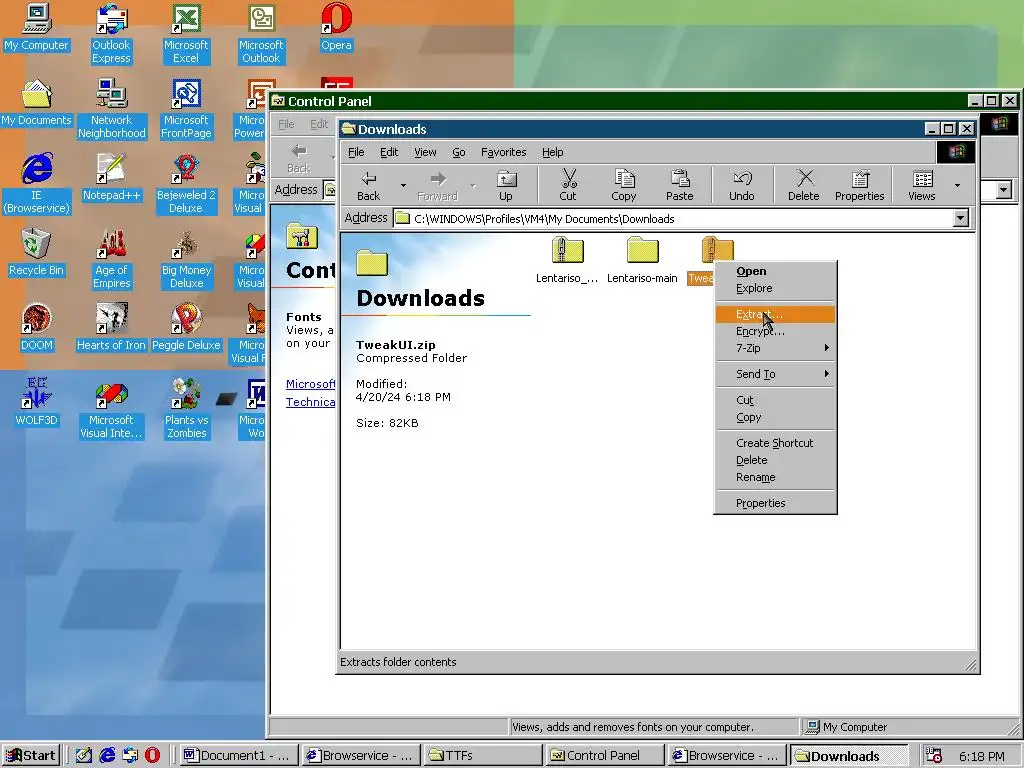
Task: Launch Notepad++ from desktop
Action: click(x=112, y=178)
